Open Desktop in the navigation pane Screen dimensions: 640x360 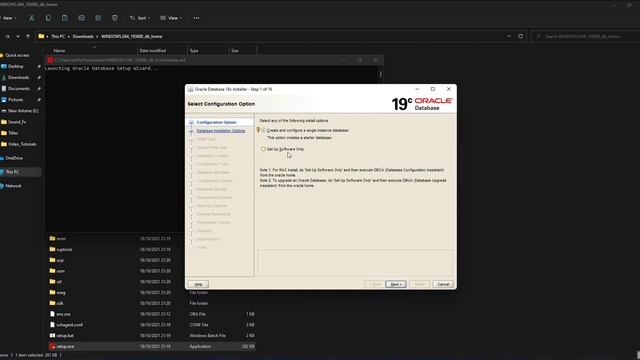16,66
